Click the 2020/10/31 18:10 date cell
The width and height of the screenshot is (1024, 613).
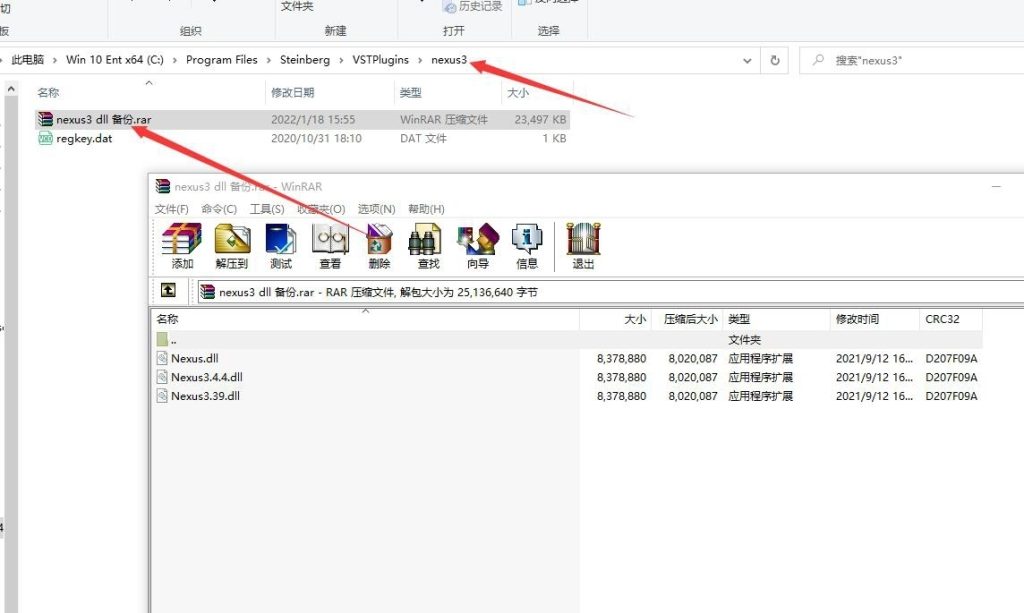[316, 138]
